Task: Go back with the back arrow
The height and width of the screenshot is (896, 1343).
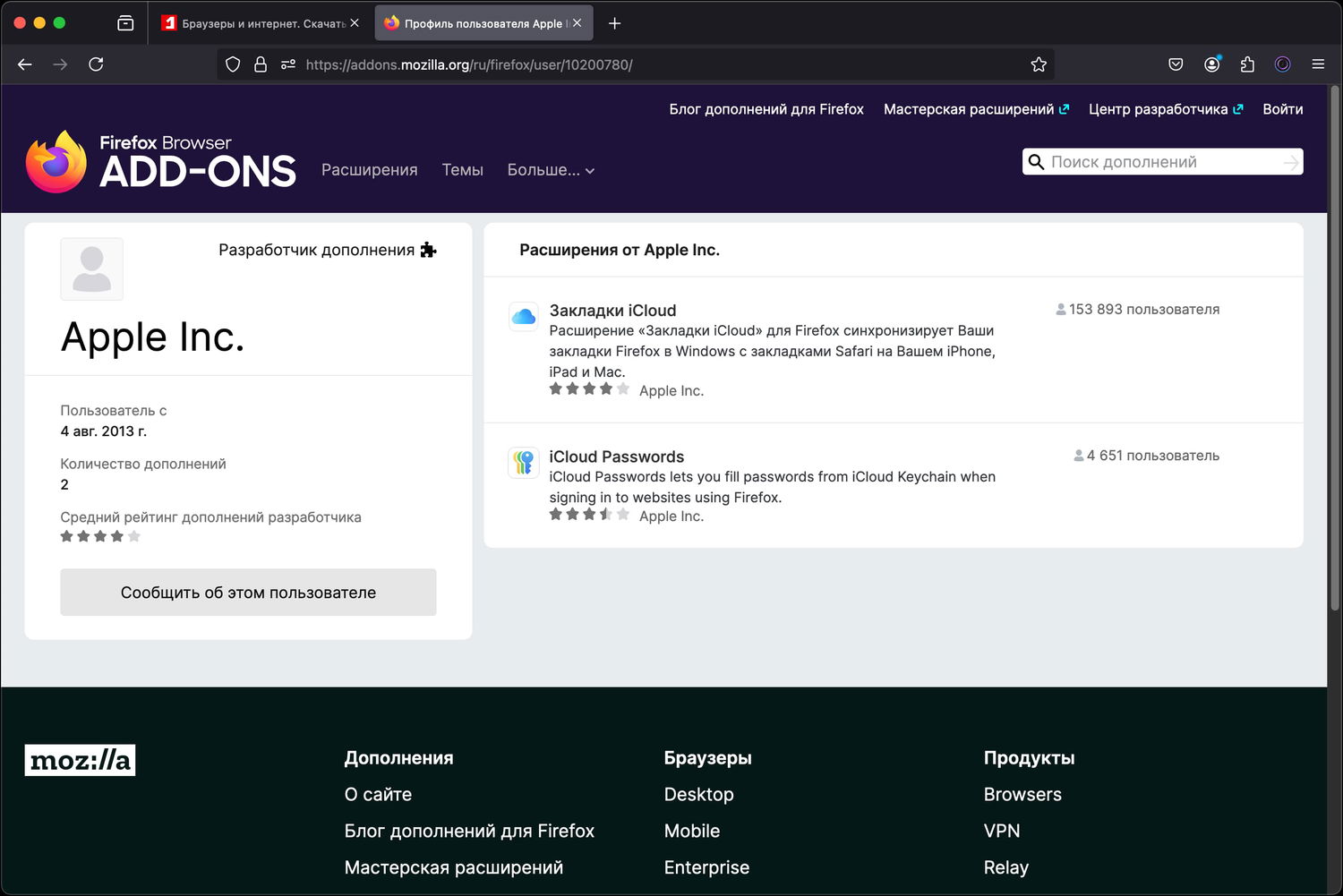Action: 25,64
